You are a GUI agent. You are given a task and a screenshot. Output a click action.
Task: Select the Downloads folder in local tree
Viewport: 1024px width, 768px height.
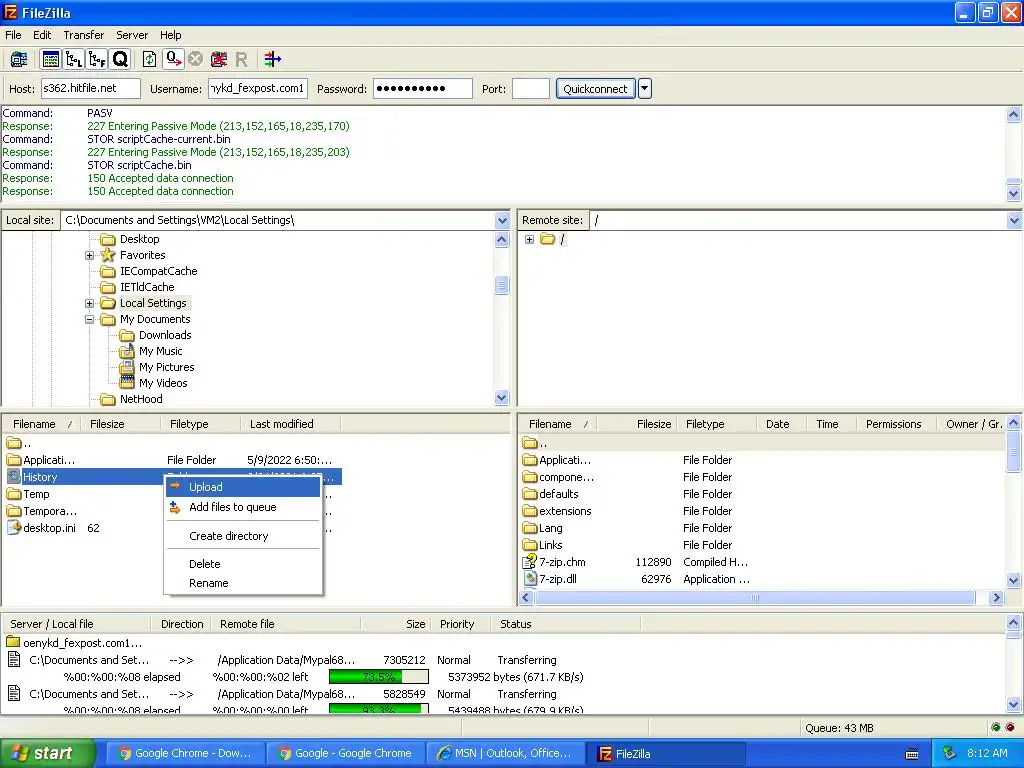click(x=165, y=335)
